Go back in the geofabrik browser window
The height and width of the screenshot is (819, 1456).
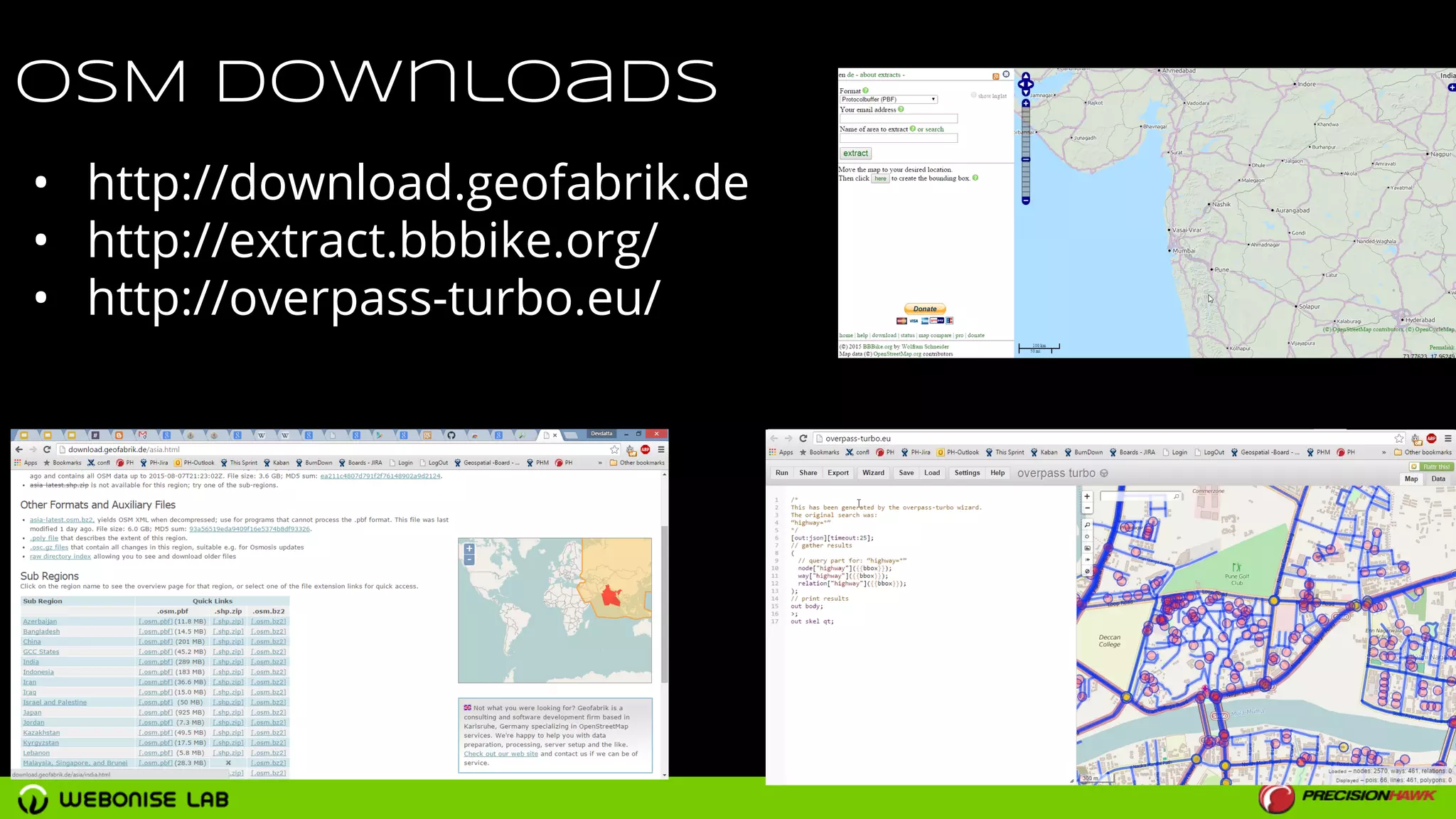coord(19,449)
